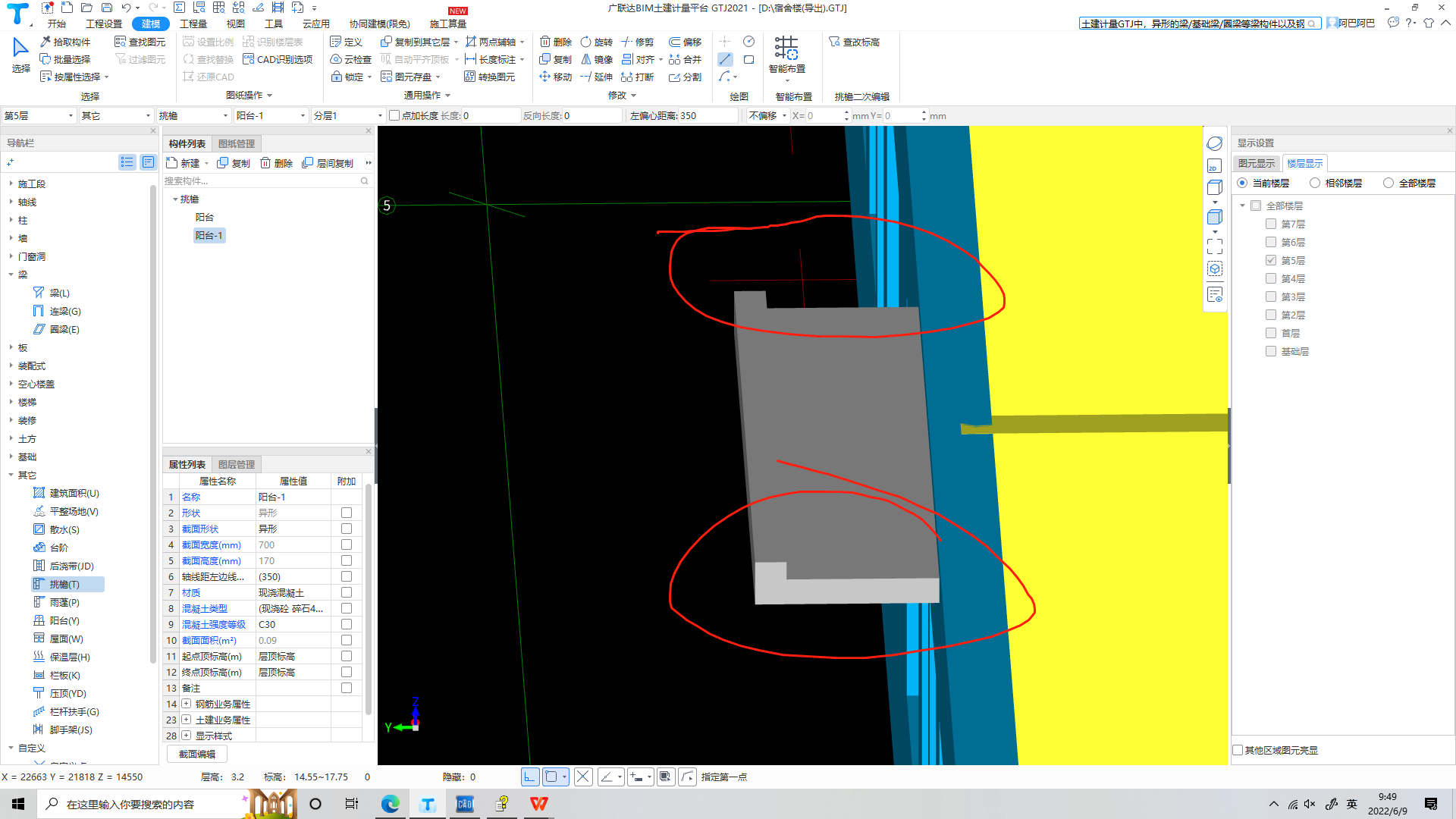Check the 首层 floor checkbox
Image resolution: width=1456 pixels, height=819 pixels.
(1271, 333)
